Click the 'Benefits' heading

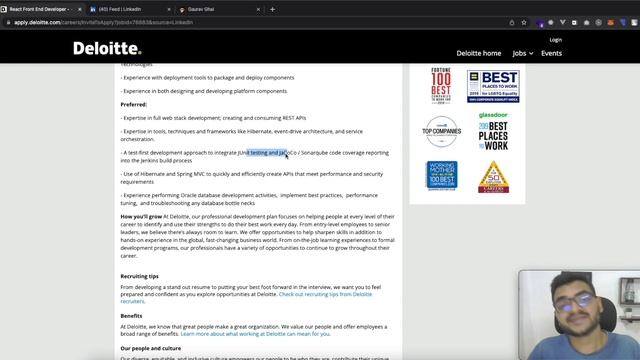tap(131, 316)
